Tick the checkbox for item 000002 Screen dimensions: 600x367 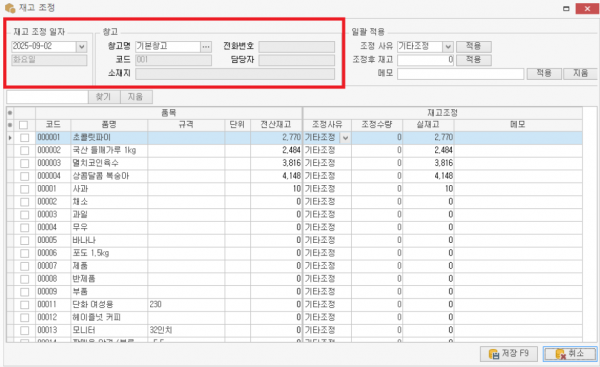tap(24, 150)
